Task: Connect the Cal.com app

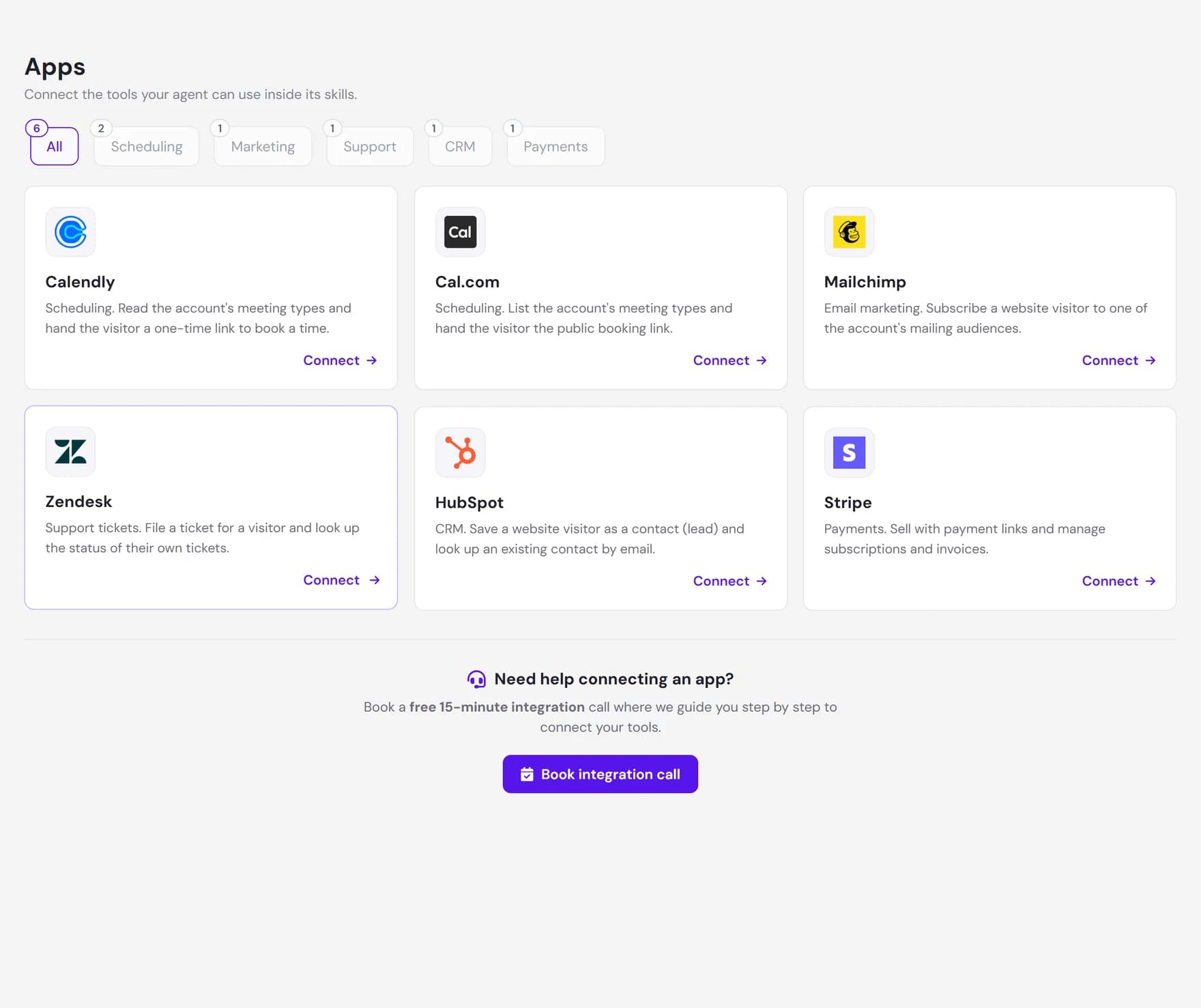Action: tap(730, 360)
